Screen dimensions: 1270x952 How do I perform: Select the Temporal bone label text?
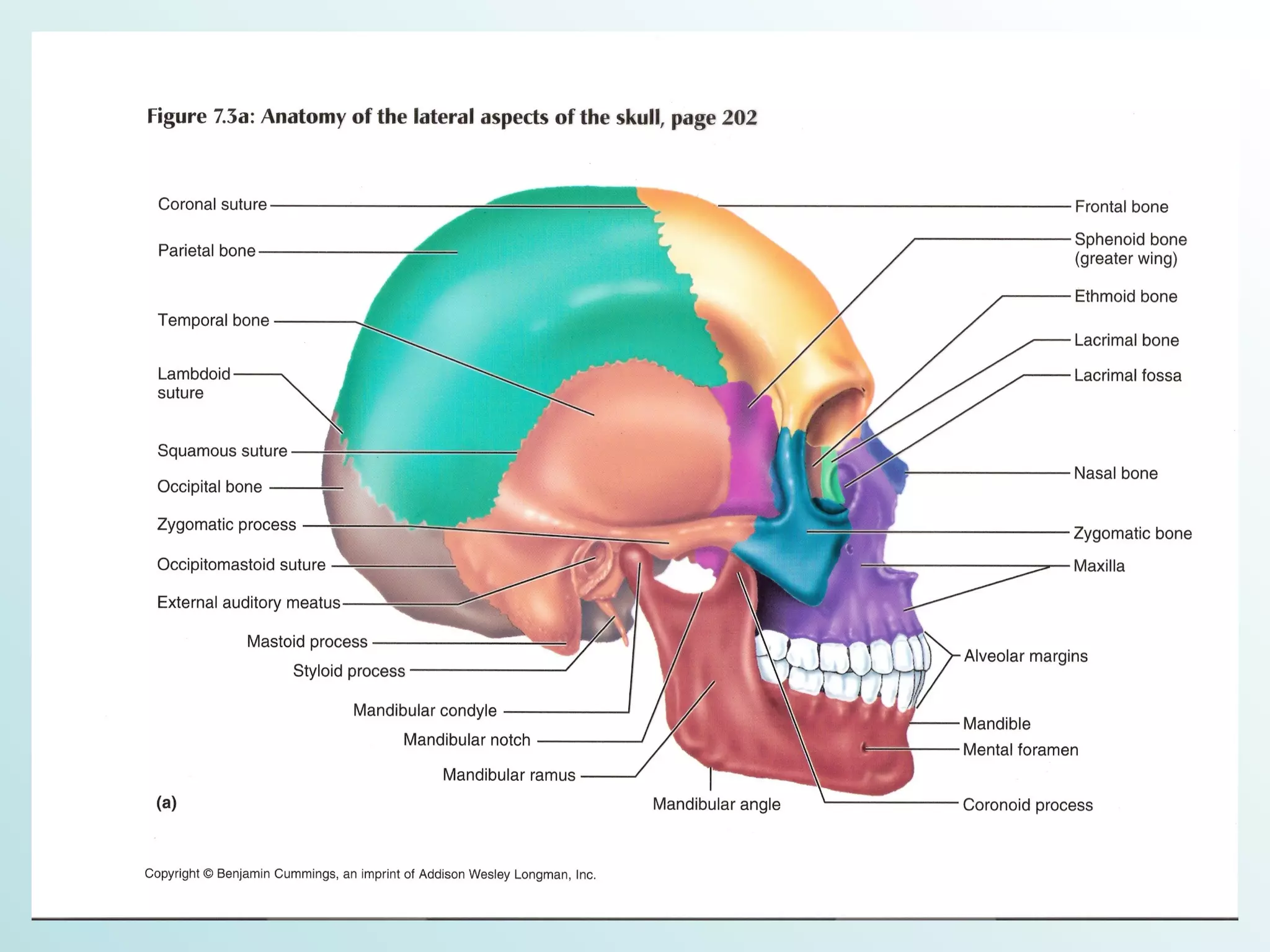coord(213,320)
